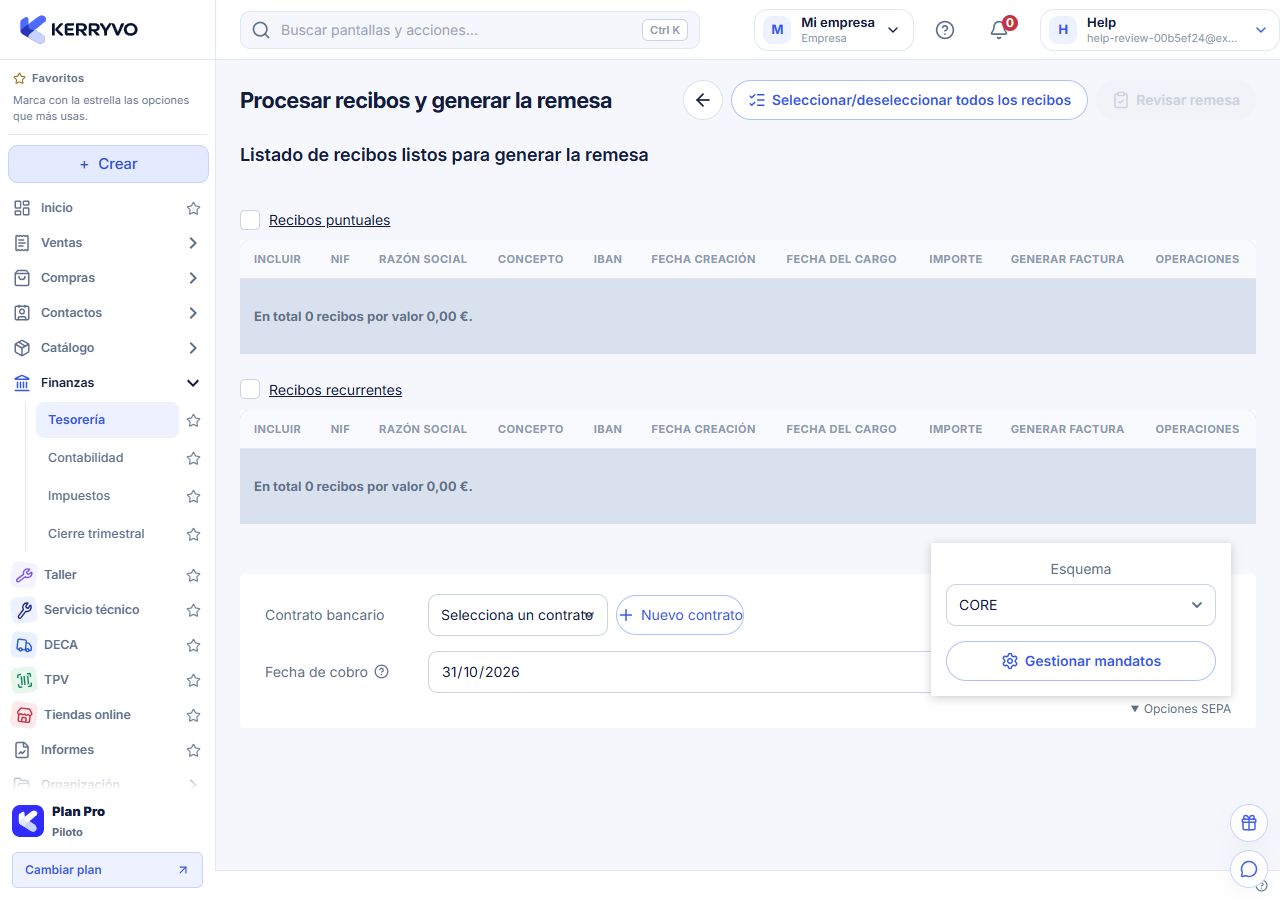Star the Servicio técnico option
This screenshot has height=900, width=1280.
(x=194, y=610)
